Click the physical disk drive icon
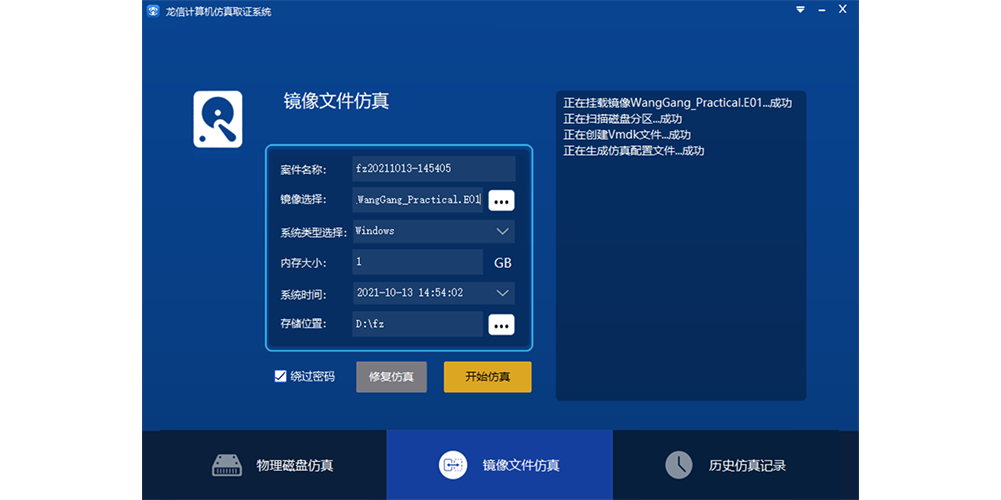 [x=228, y=465]
